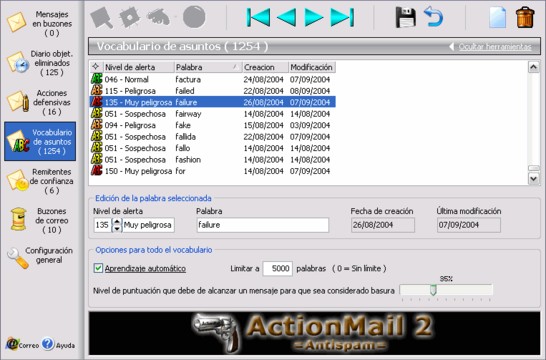Click the grayed hammer toolbar icon
The width and height of the screenshot is (546, 360).
pyautogui.click(x=101, y=17)
